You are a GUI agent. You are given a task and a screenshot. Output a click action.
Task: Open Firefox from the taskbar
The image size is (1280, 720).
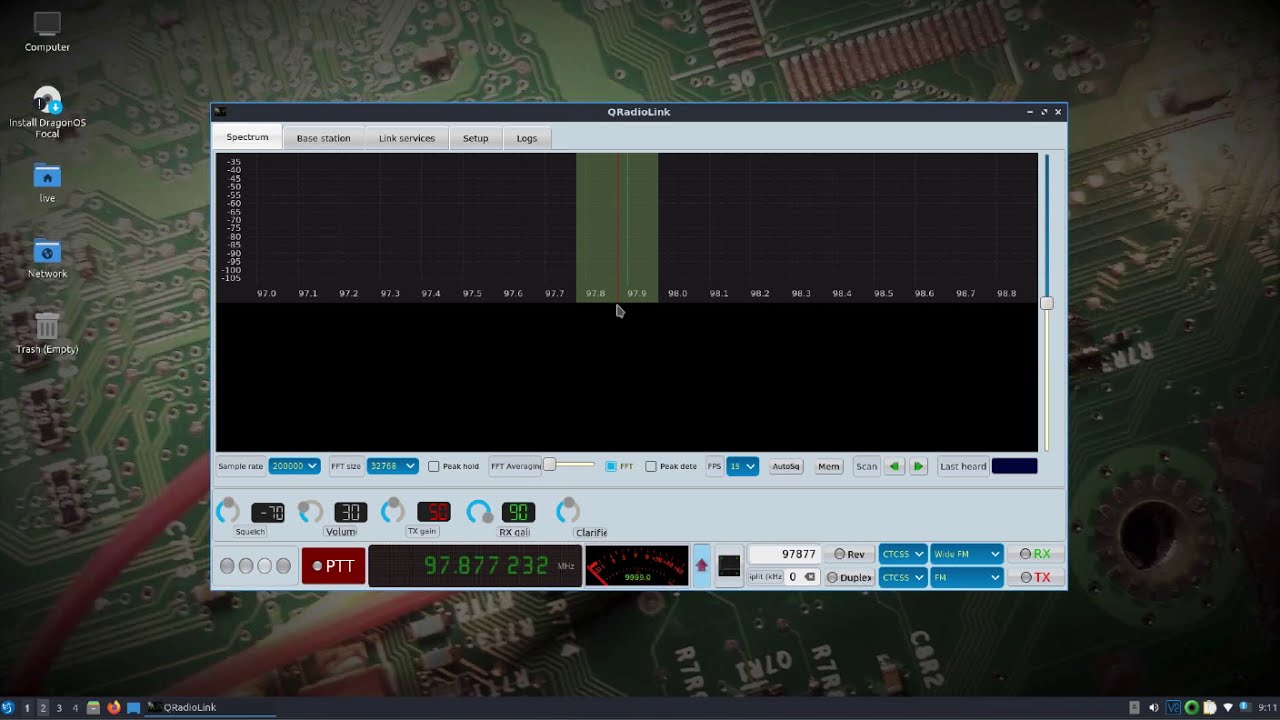pyautogui.click(x=113, y=707)
